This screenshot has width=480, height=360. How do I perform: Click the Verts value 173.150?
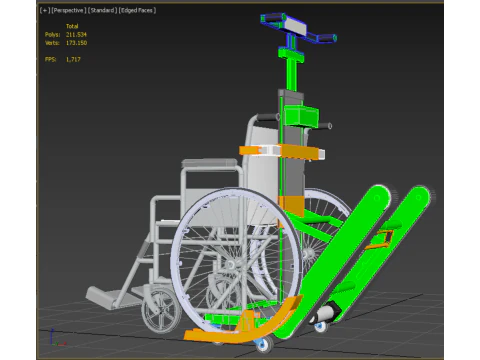[x=76, y=43]
